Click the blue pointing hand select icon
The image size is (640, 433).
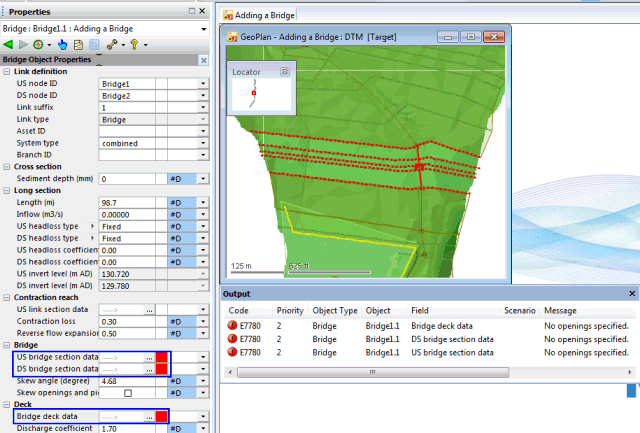click(62, 44)
